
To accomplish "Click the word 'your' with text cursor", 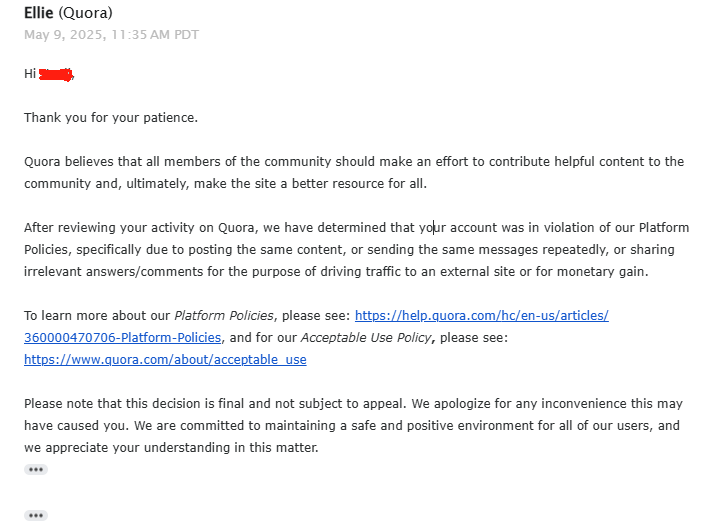I will click(x=432, y=228).
